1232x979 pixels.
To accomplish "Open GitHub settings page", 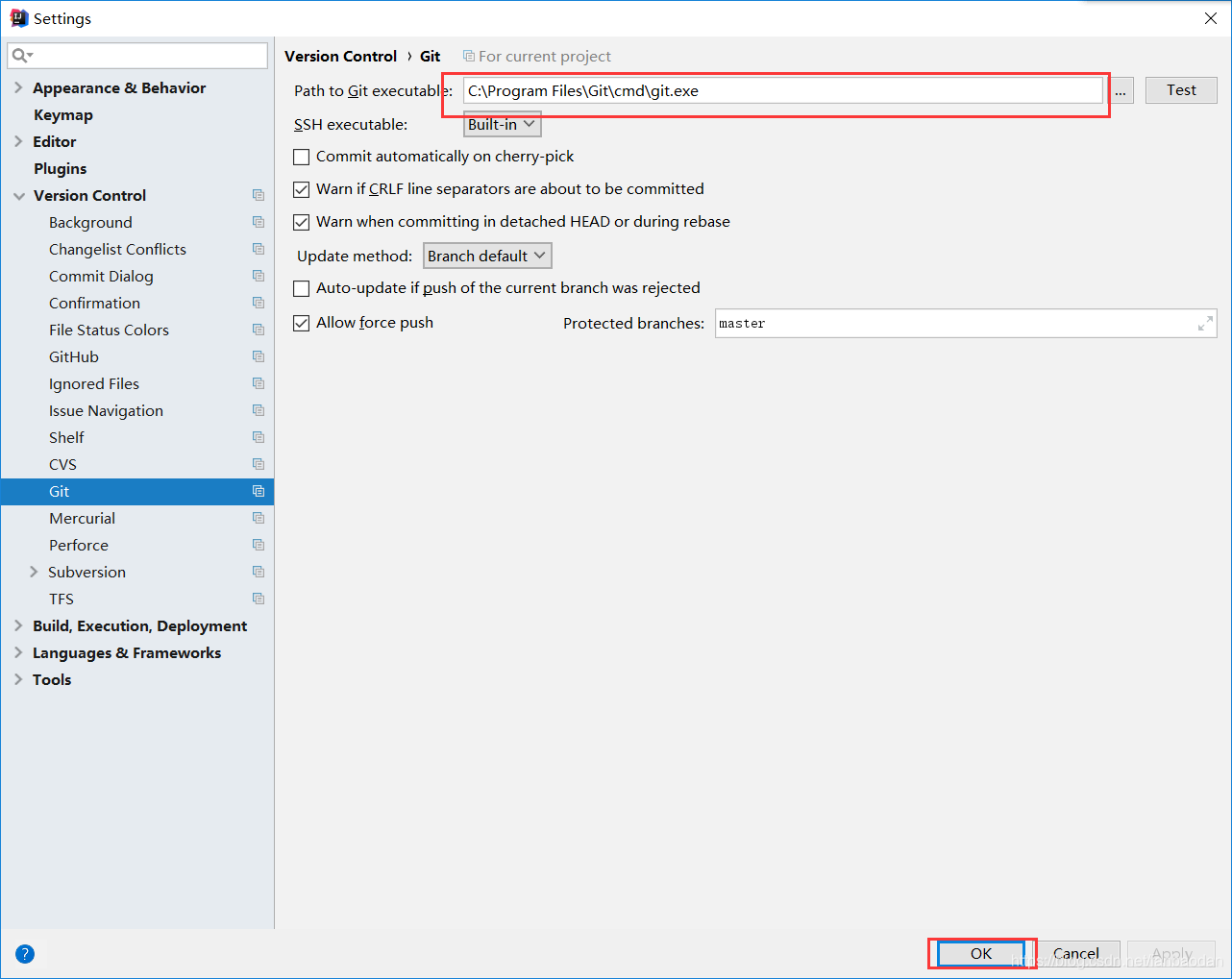I will pyautogui.click(x=74, y=356).
